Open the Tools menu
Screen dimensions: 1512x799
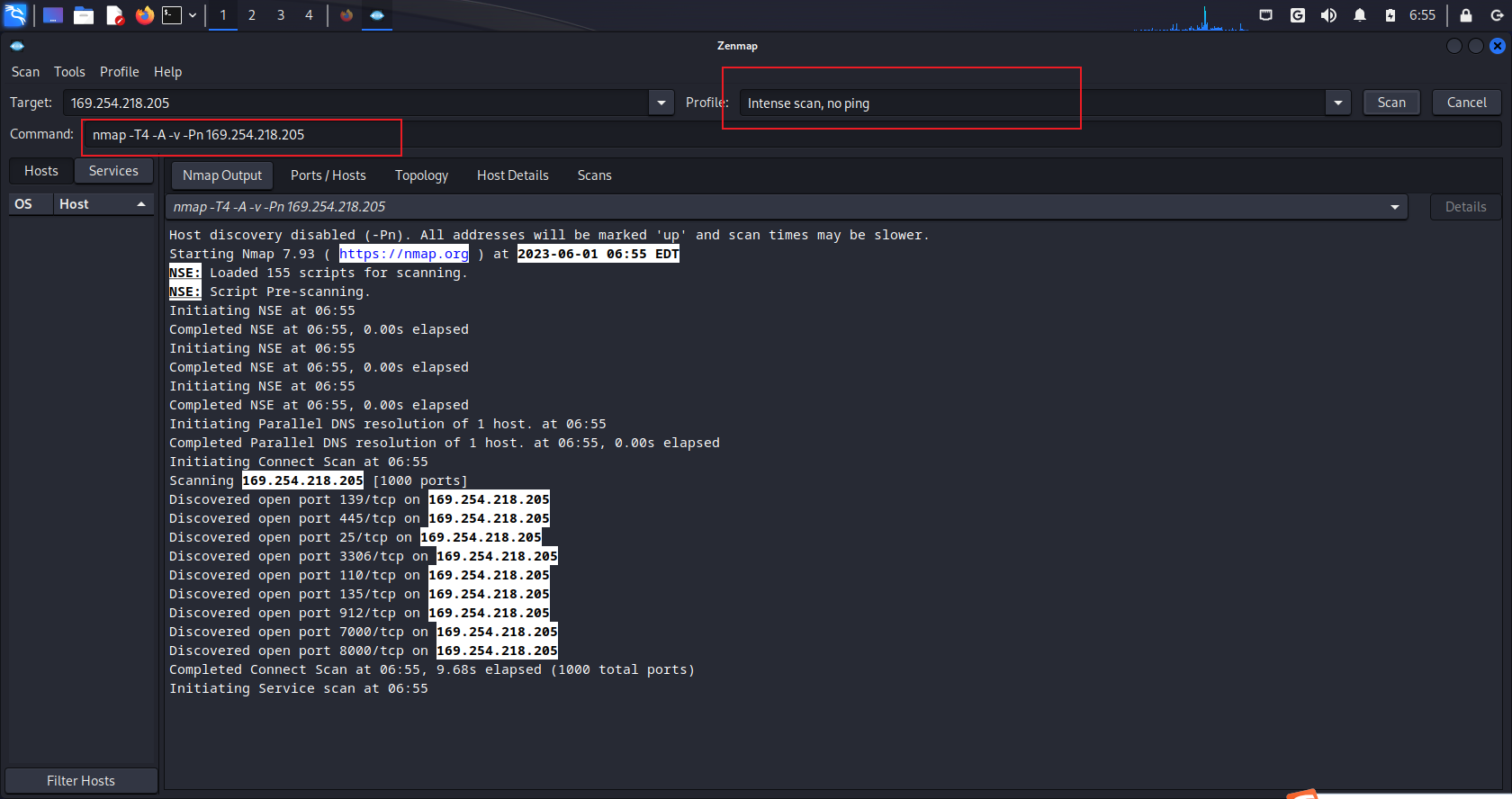(69, 72)
